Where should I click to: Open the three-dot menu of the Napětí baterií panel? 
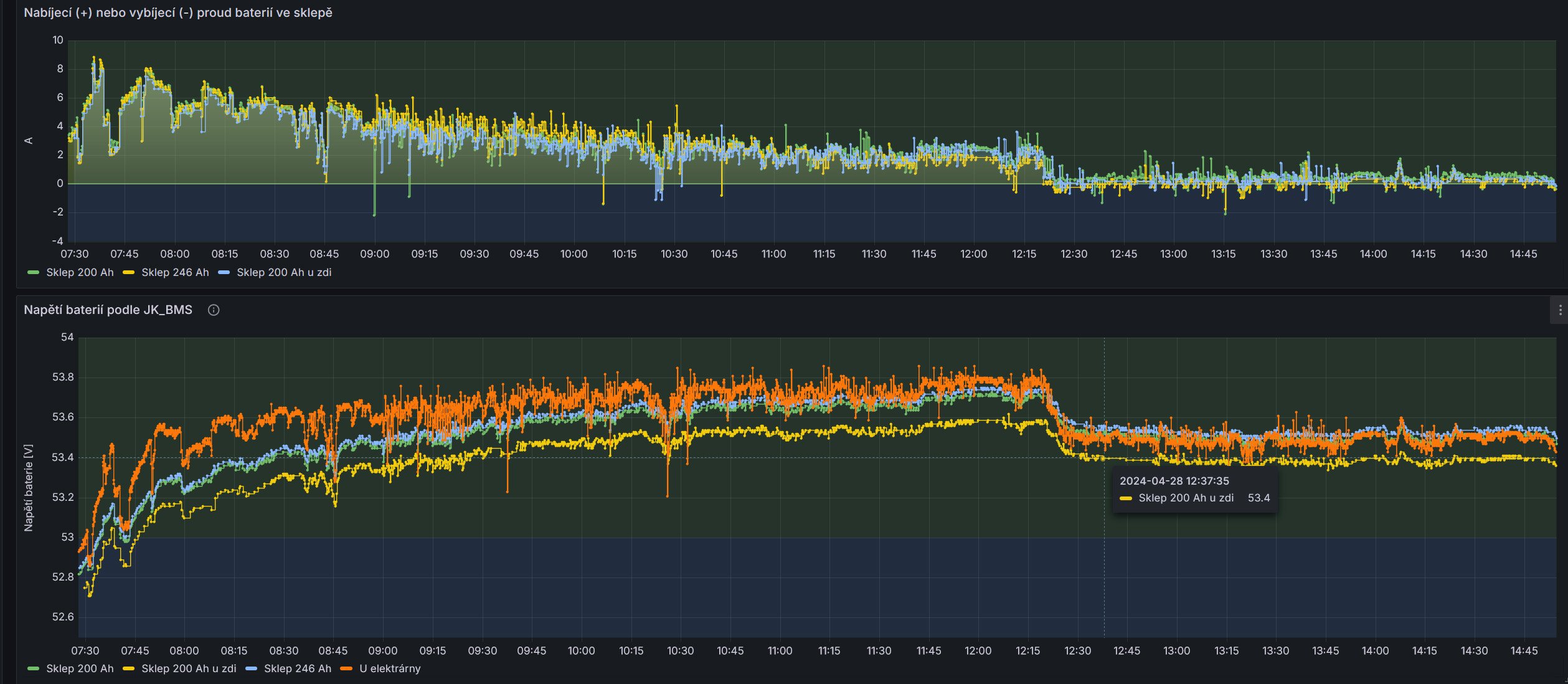pos(1560,310)
